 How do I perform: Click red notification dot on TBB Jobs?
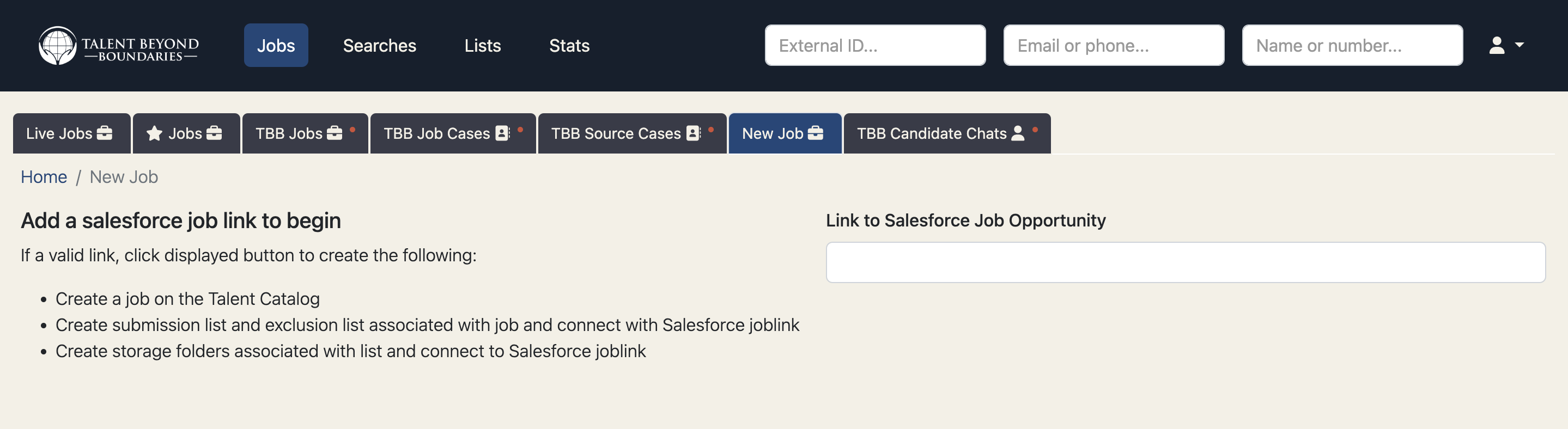click(x=353, y=129)
